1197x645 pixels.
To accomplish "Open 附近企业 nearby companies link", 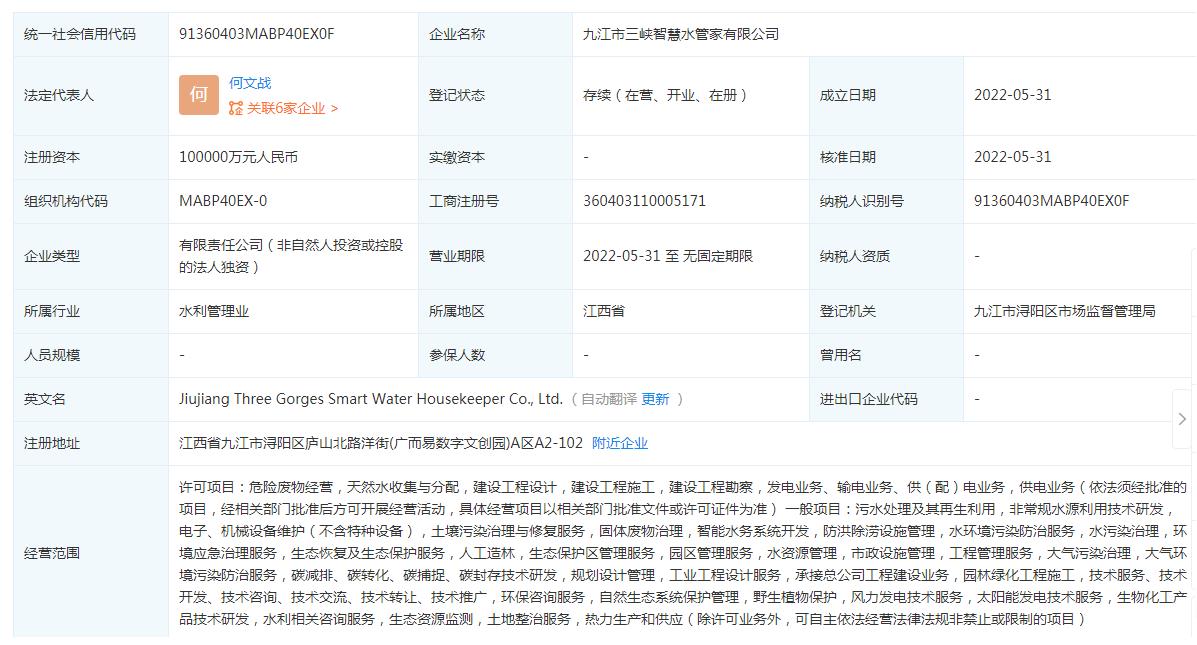I will coord(620,443).
